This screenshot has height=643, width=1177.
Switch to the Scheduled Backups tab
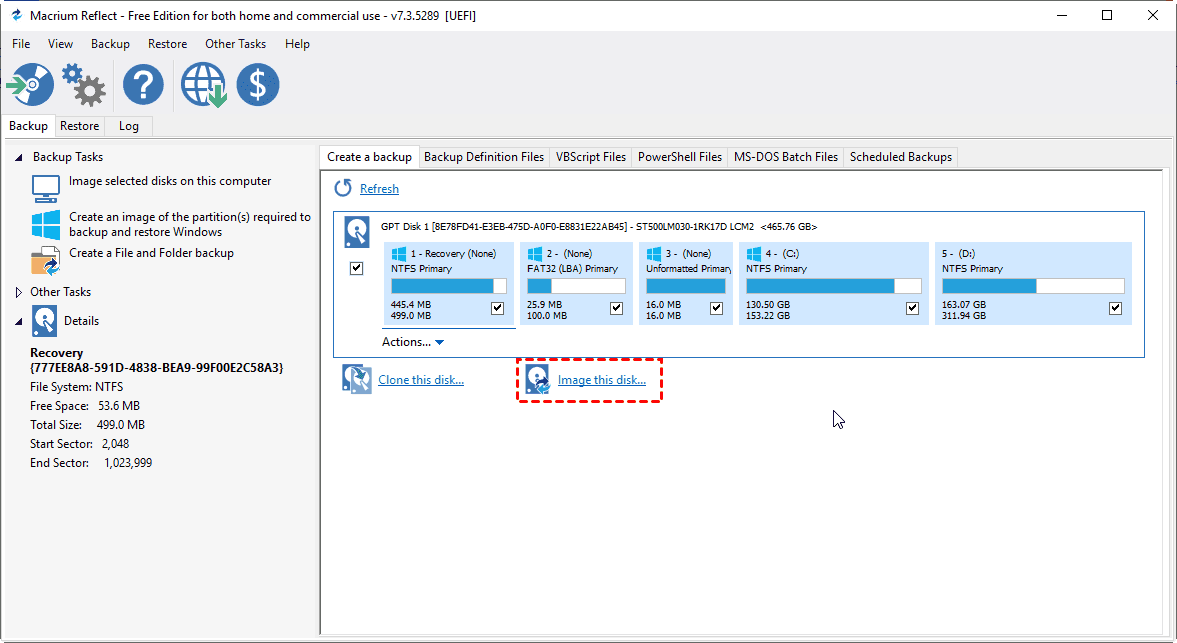901,157
